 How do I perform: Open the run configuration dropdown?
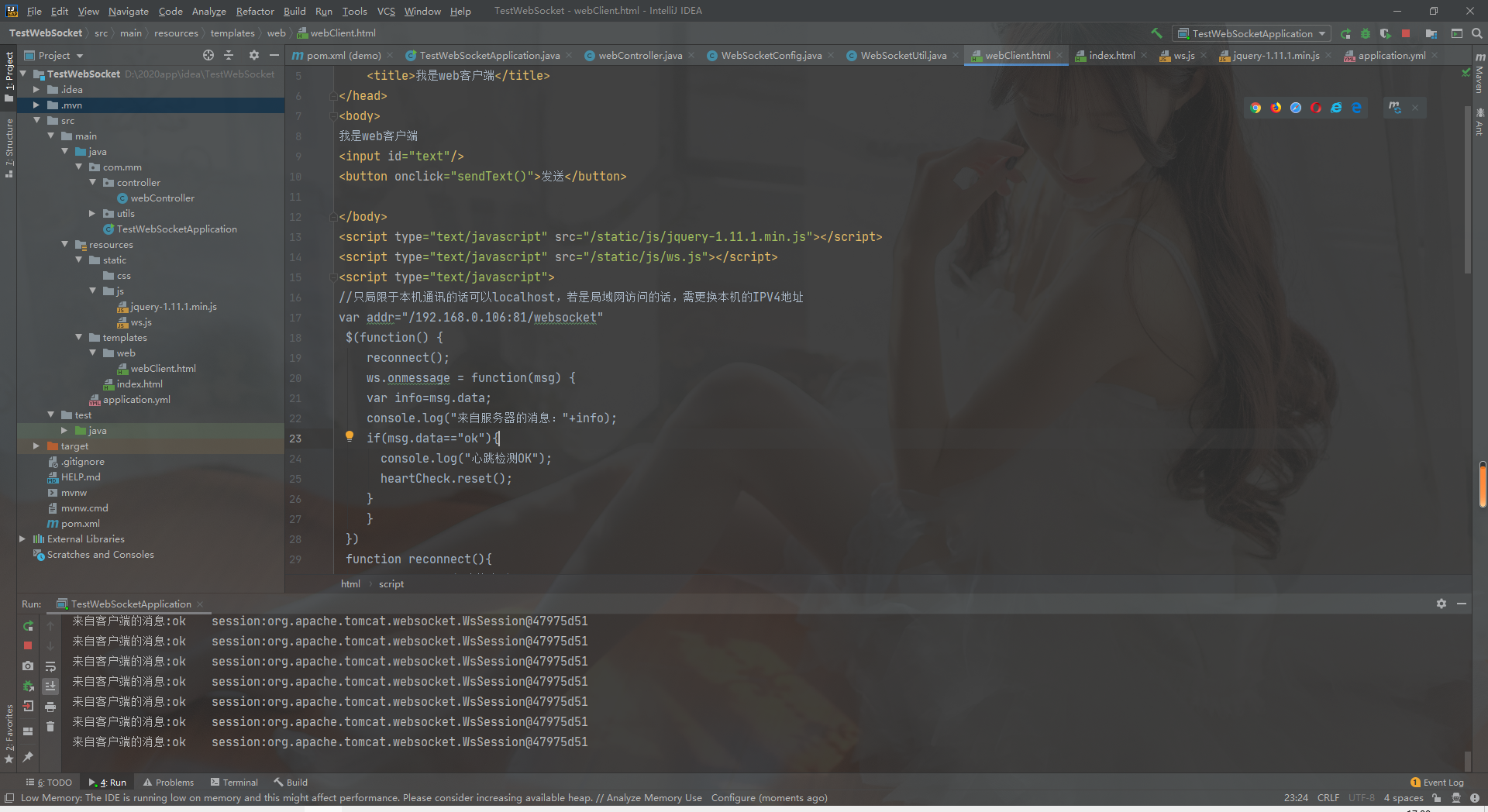coord(1252,33)
